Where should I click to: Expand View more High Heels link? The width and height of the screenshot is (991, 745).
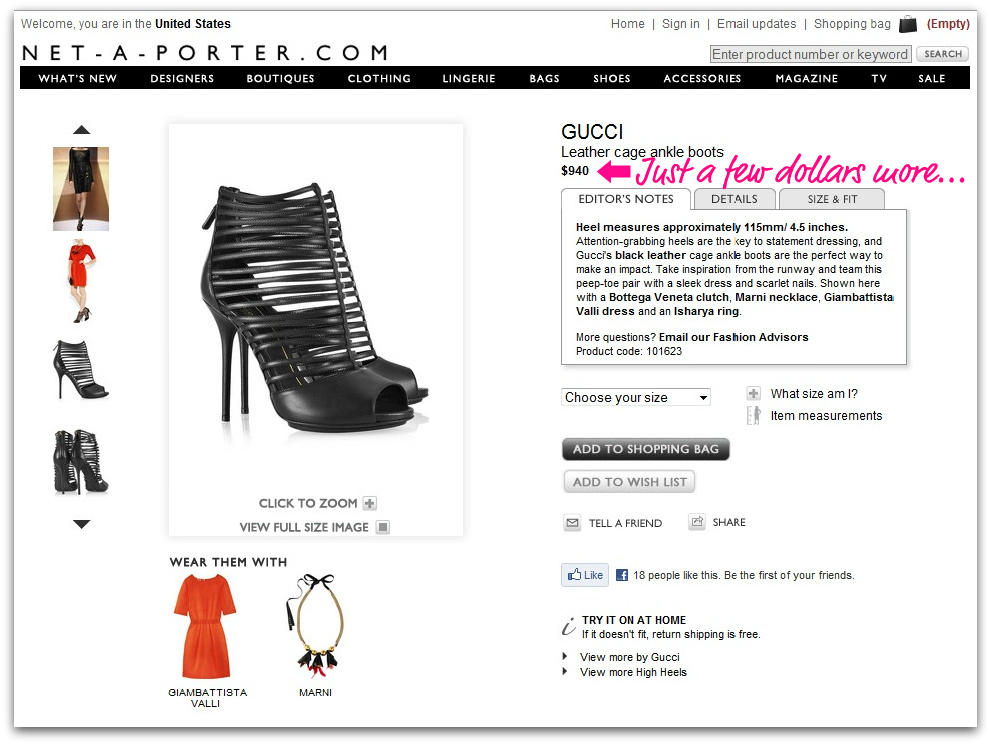(633, 672)
